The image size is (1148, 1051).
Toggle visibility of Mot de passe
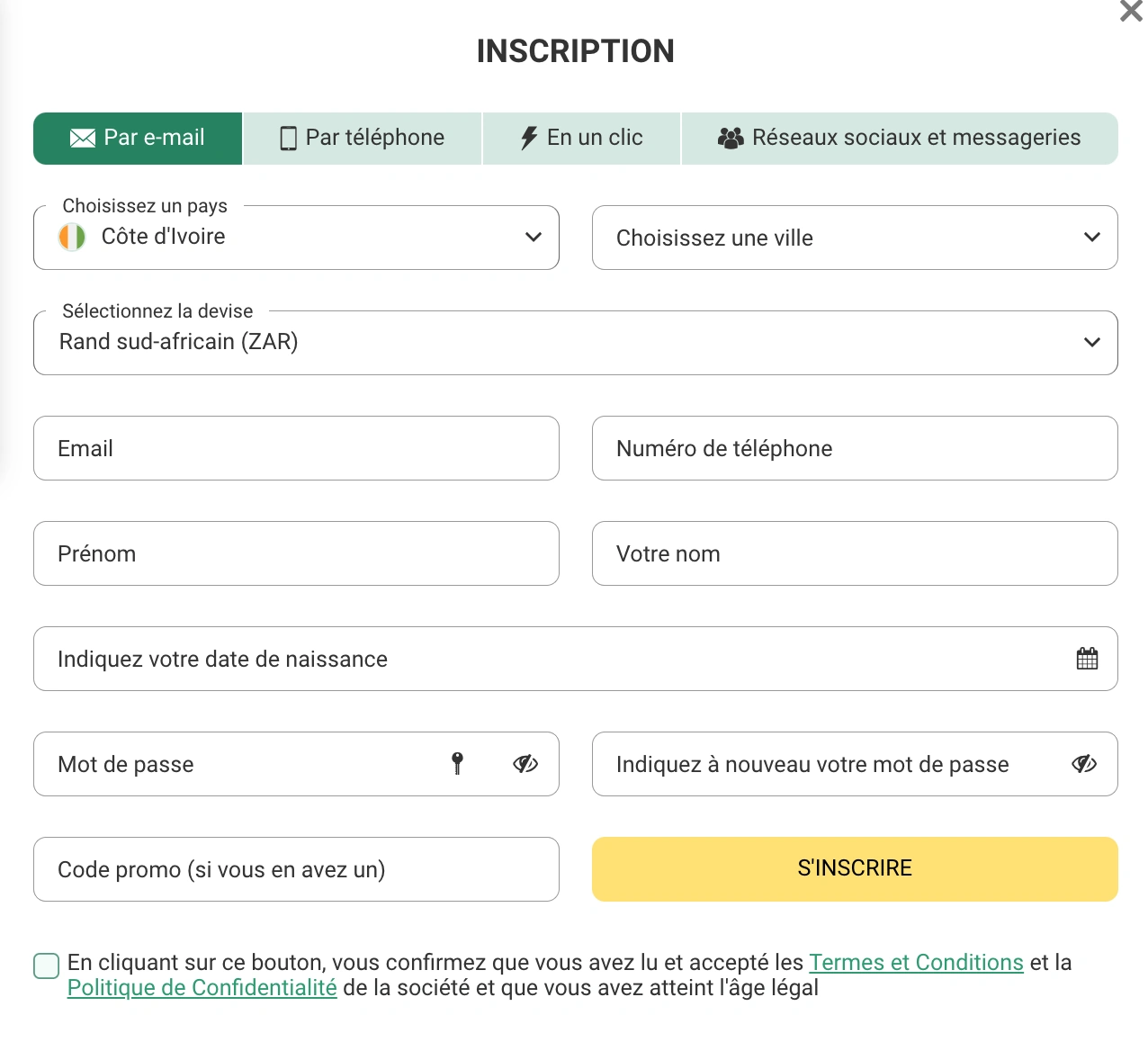(525, 764)
